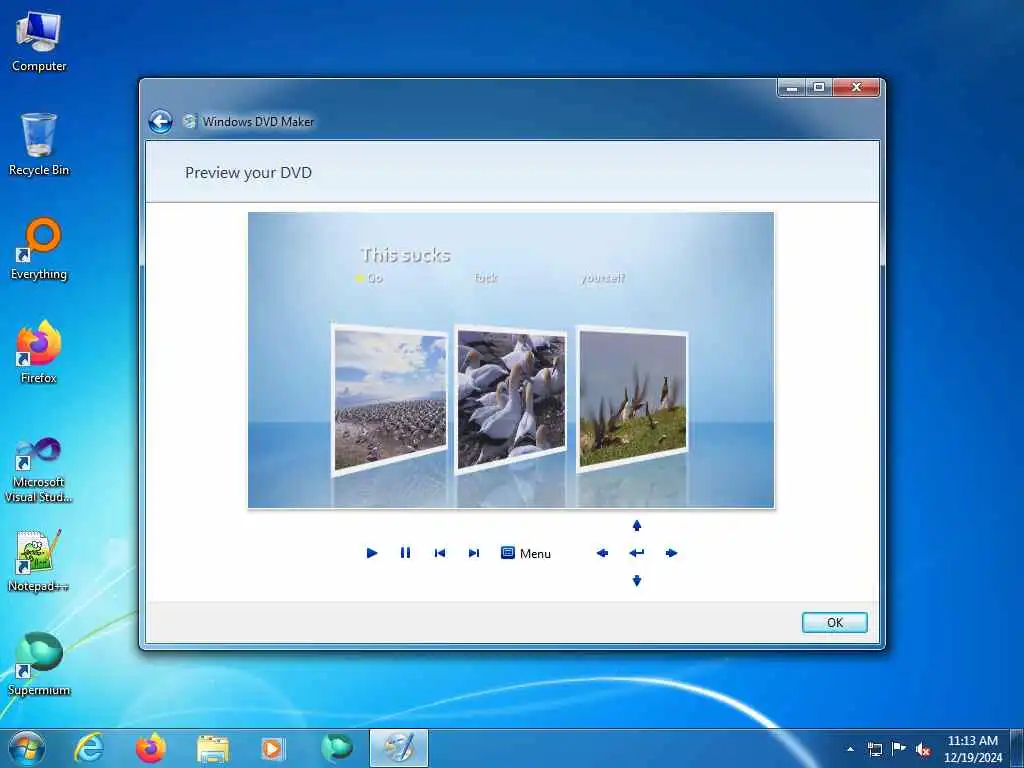
Task: Return to the DVD Menu
Action: pos(526,553)
